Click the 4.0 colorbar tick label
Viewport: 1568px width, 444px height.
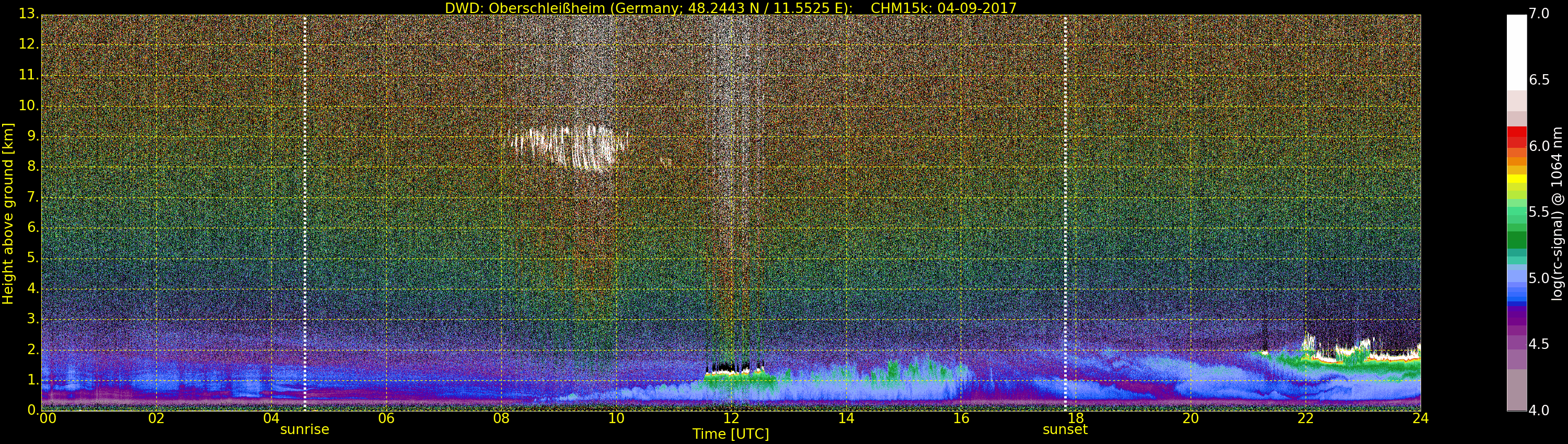click(1539, 411)
